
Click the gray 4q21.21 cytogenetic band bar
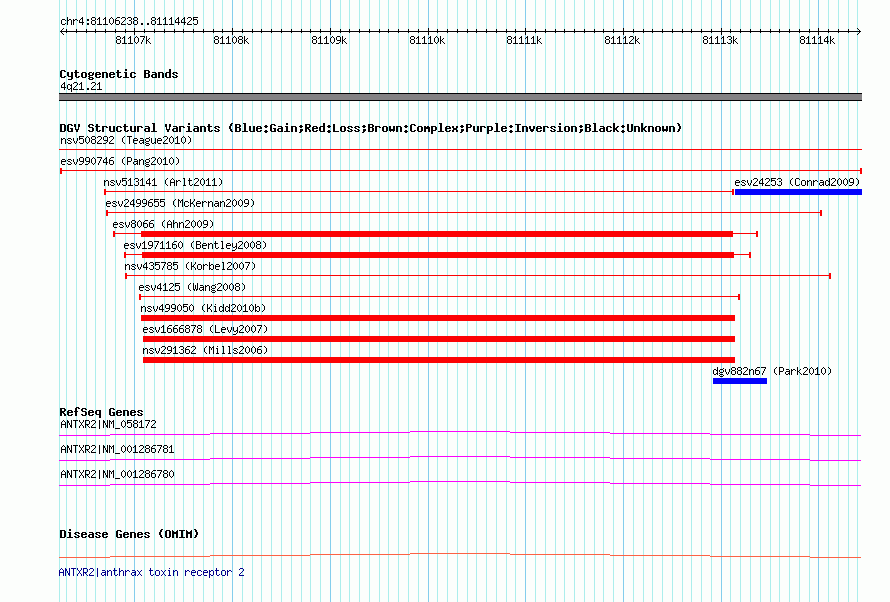coord(460,97)
